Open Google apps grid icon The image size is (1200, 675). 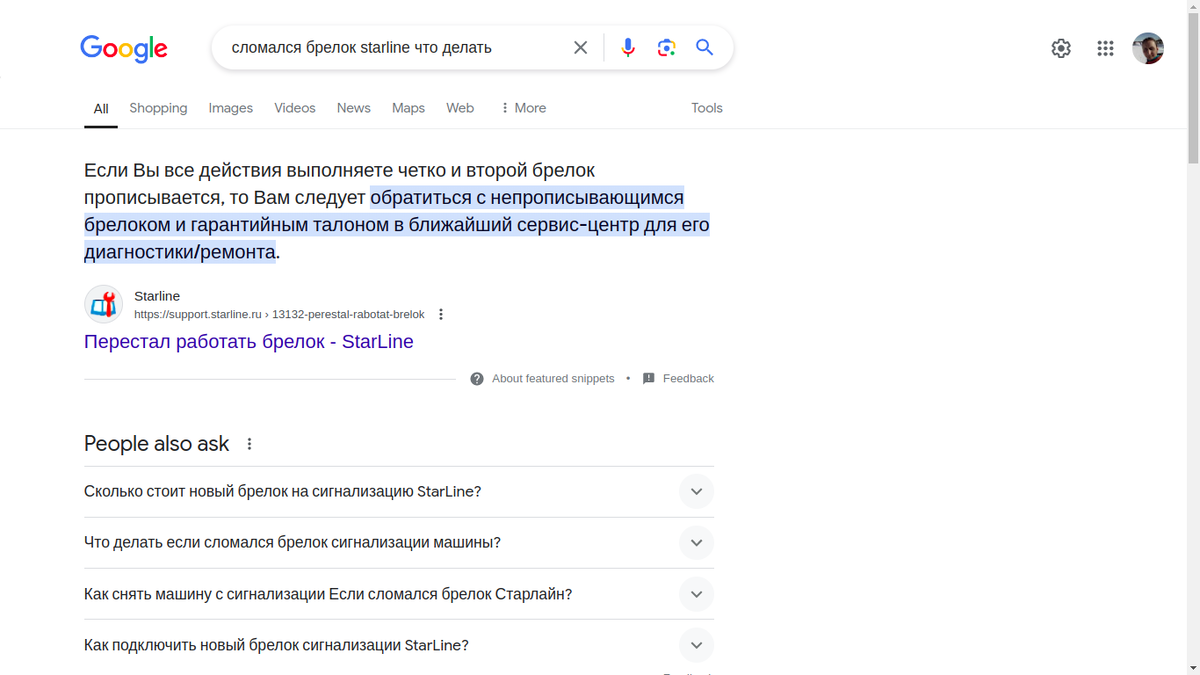pos(1105,48)
